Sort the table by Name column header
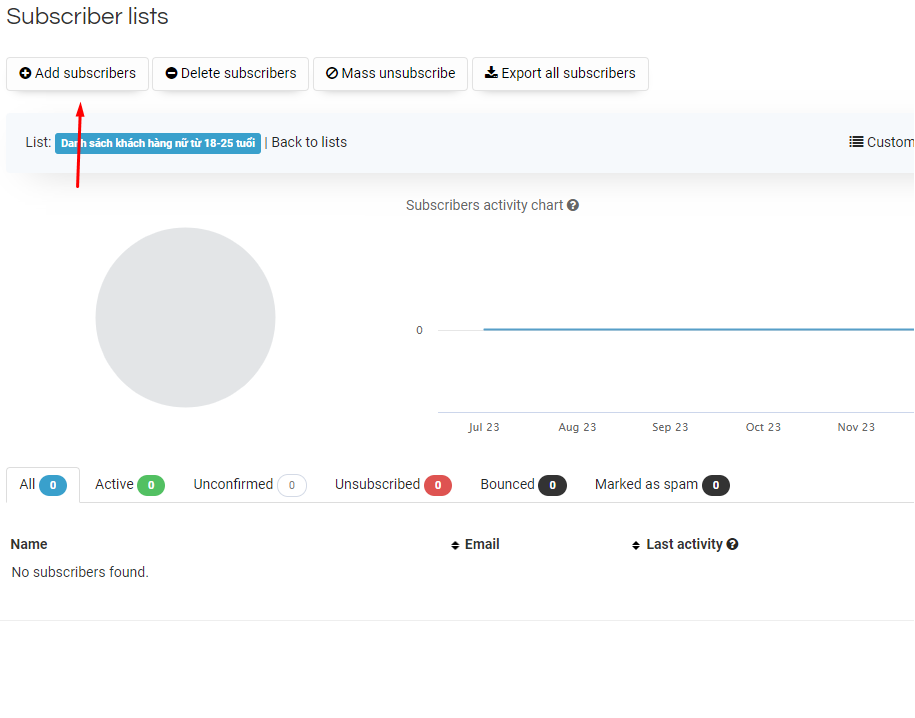Viewport: 915px width, 718px height. point(29,544)
